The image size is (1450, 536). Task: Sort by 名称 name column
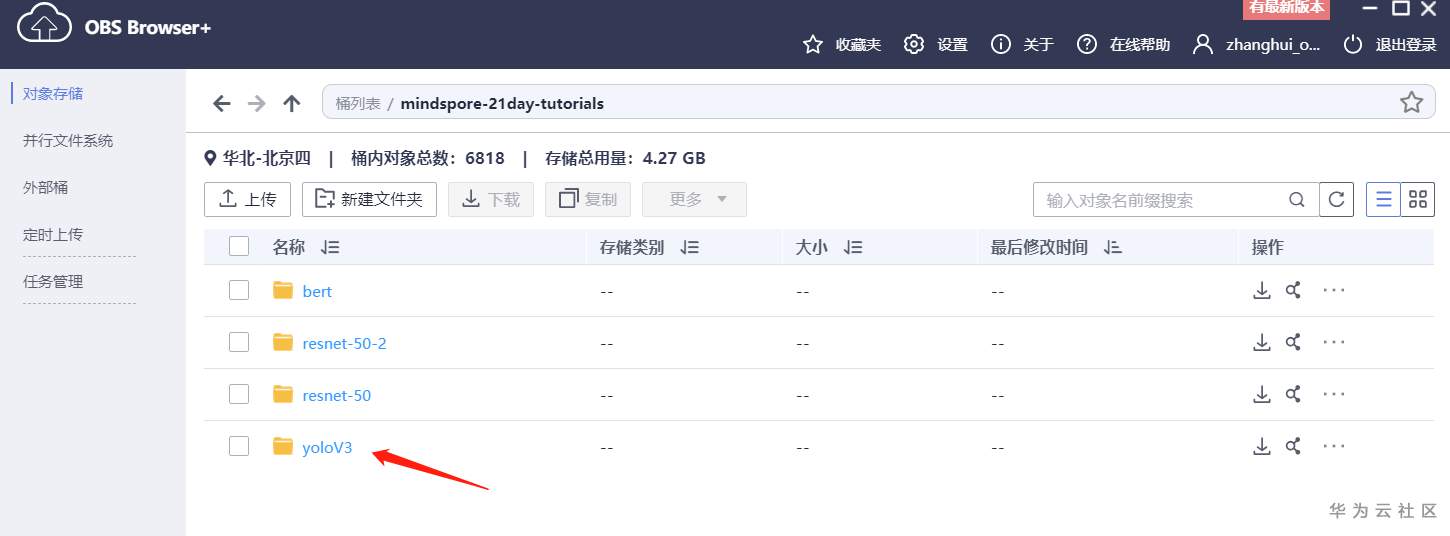click(x=330, y=247)
